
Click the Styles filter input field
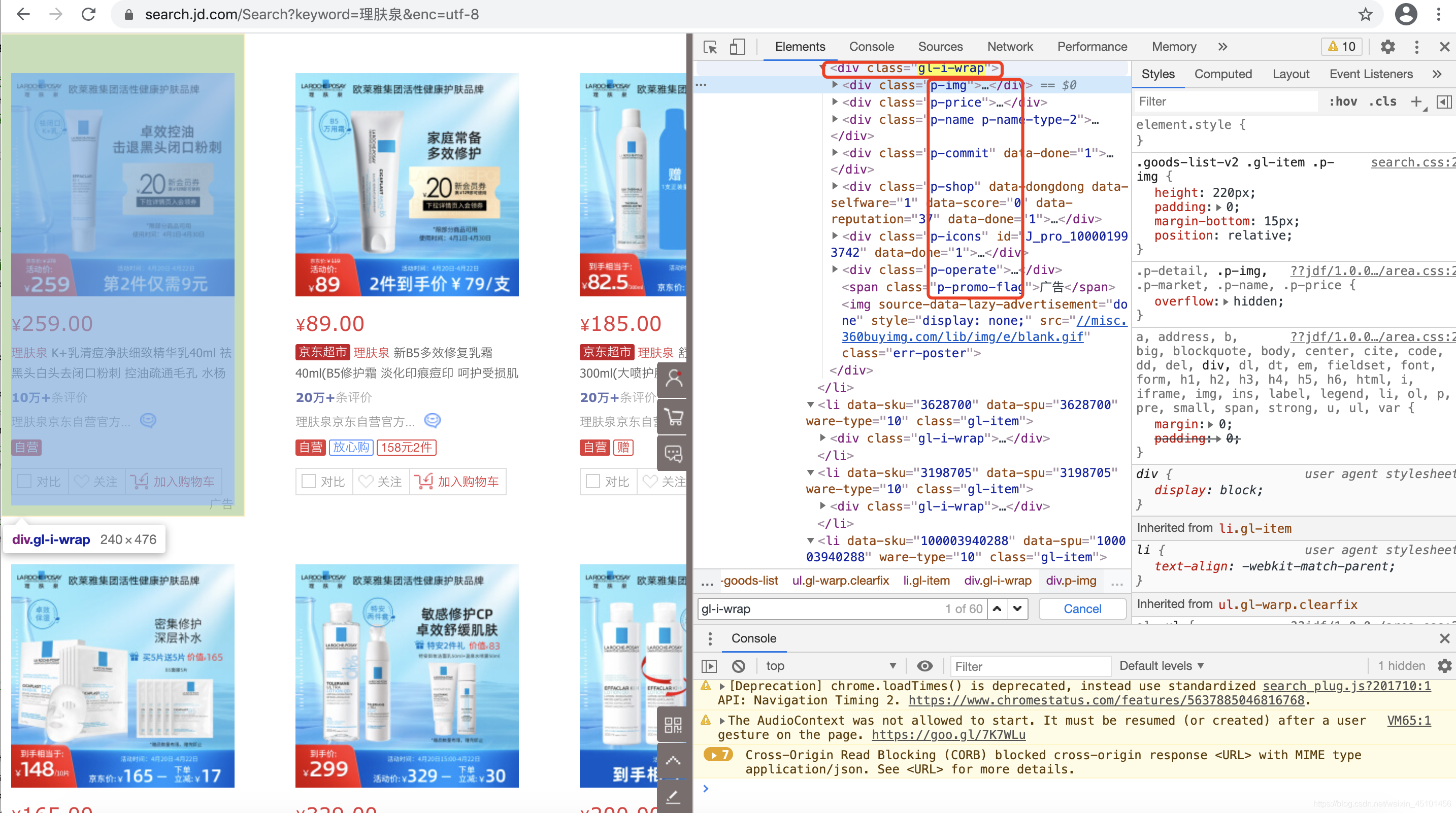pyautogui.click(x=1226, y=101)
